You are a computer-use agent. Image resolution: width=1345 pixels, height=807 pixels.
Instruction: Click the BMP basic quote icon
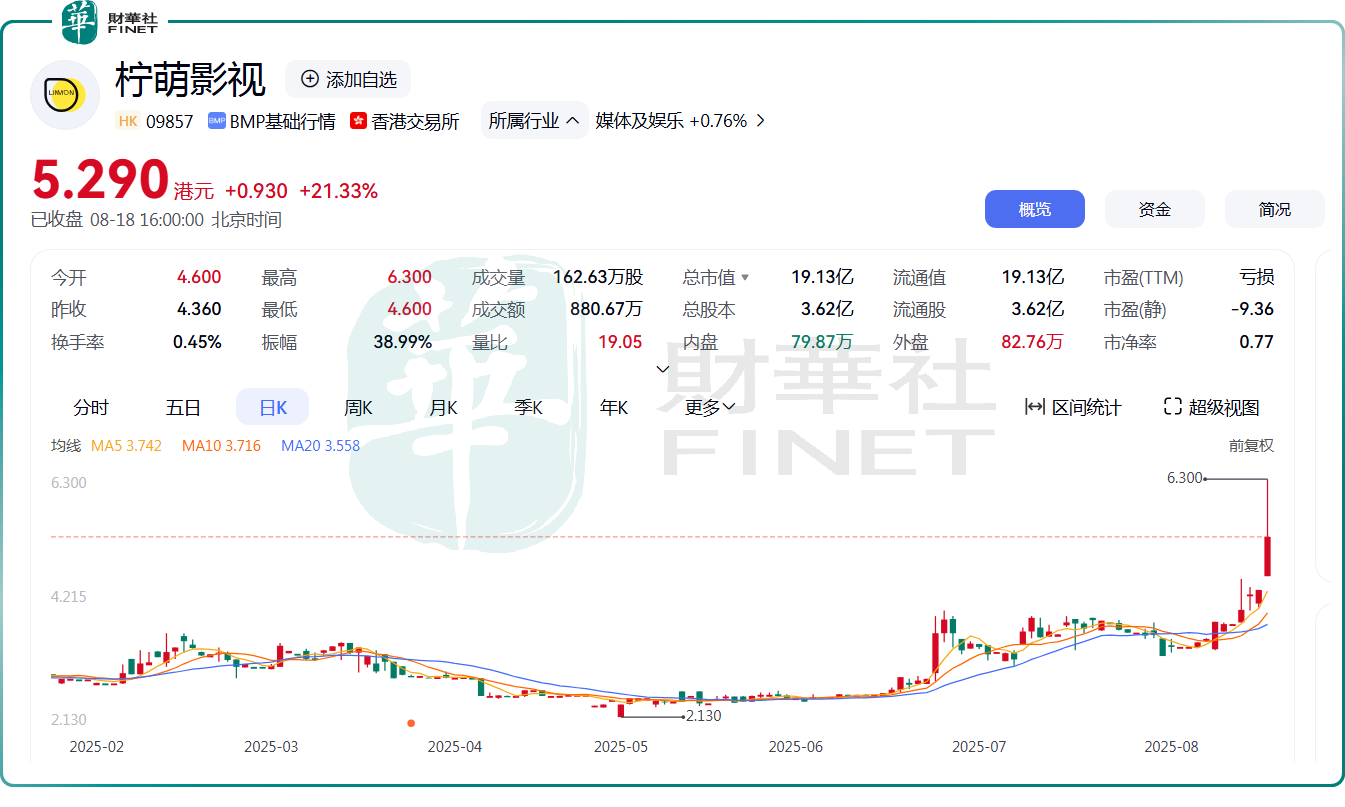pos(216,121)
